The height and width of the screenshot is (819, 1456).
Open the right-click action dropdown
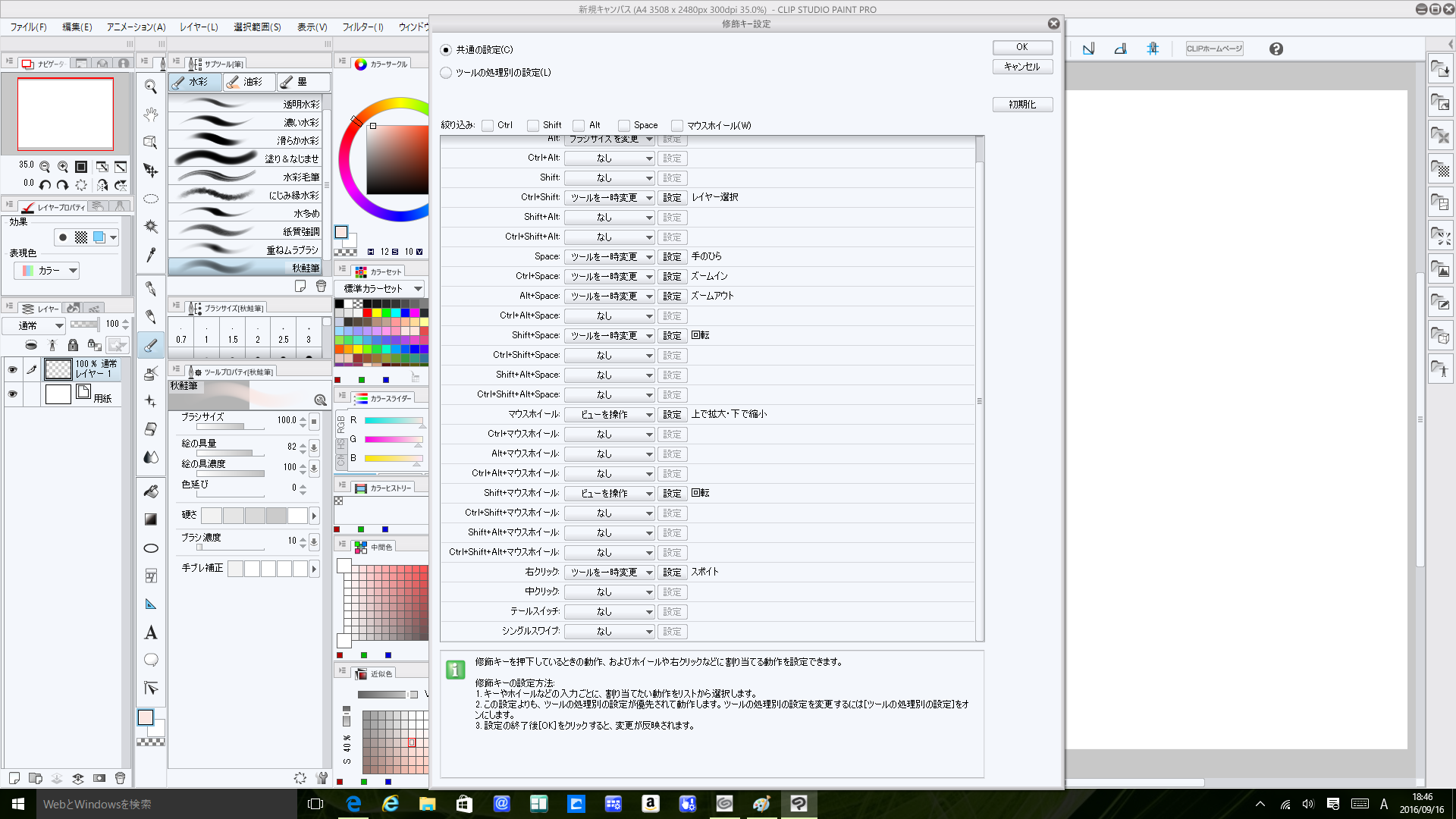[x=609, y=573]
